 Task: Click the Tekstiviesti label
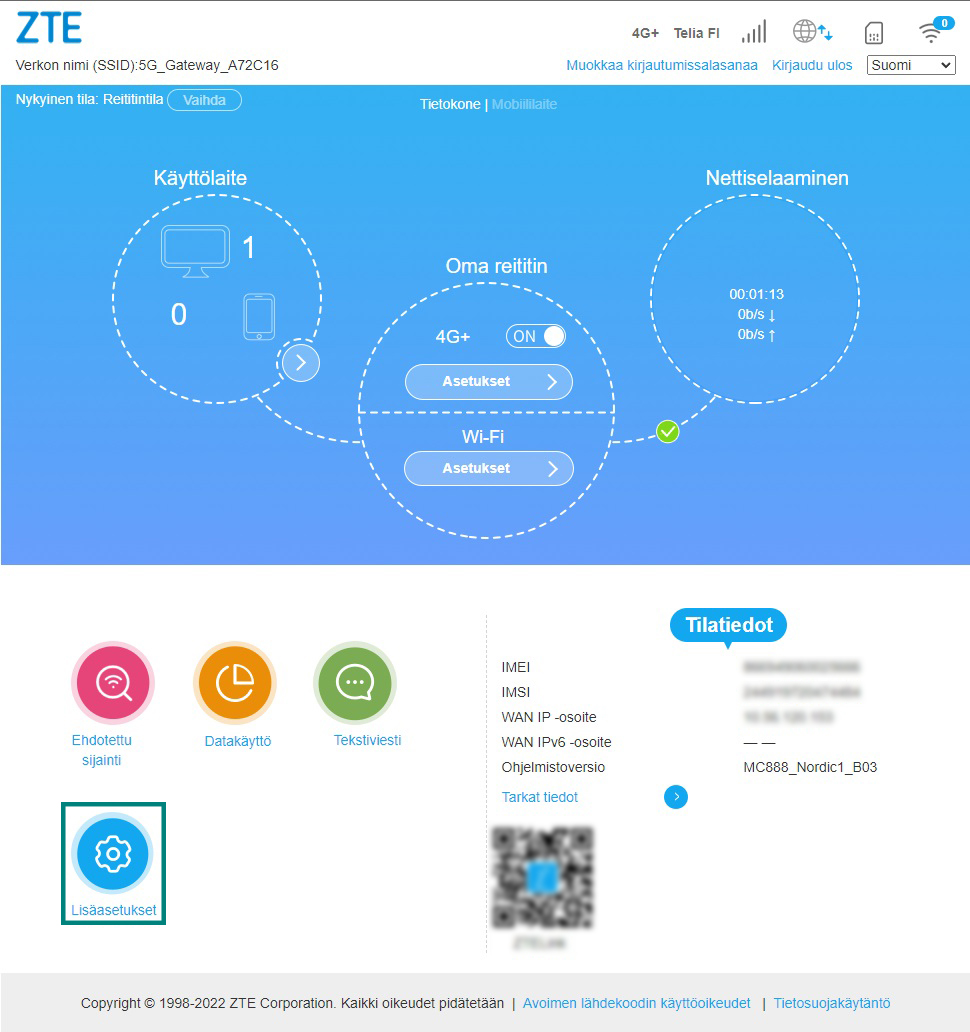[x=367, y=740]
